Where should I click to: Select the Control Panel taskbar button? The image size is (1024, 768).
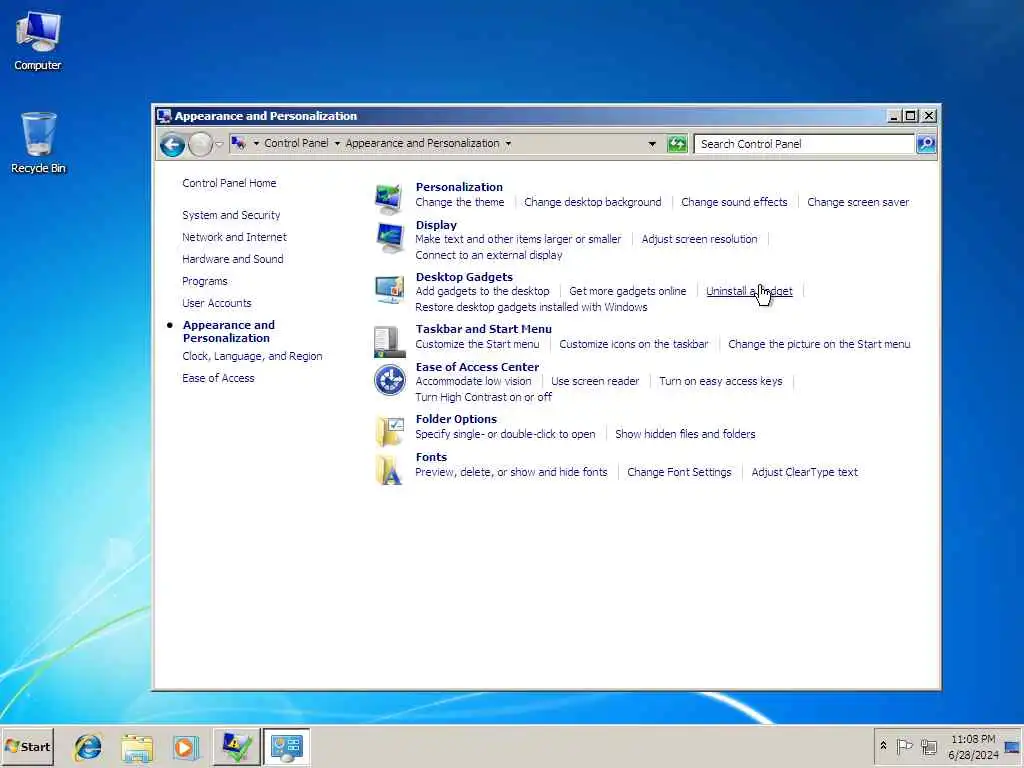click(287, 747)
